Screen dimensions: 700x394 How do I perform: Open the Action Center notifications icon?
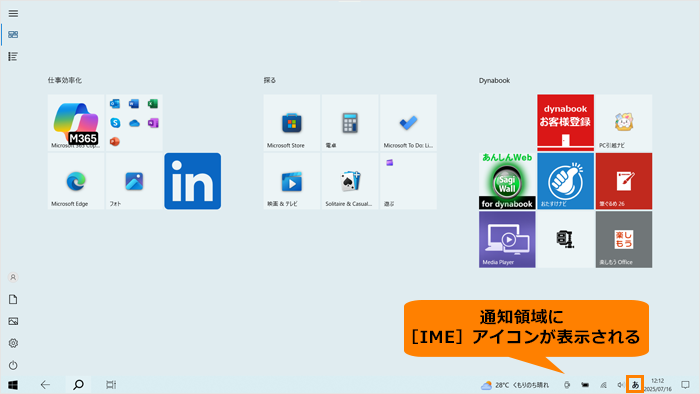coord(685,385)
